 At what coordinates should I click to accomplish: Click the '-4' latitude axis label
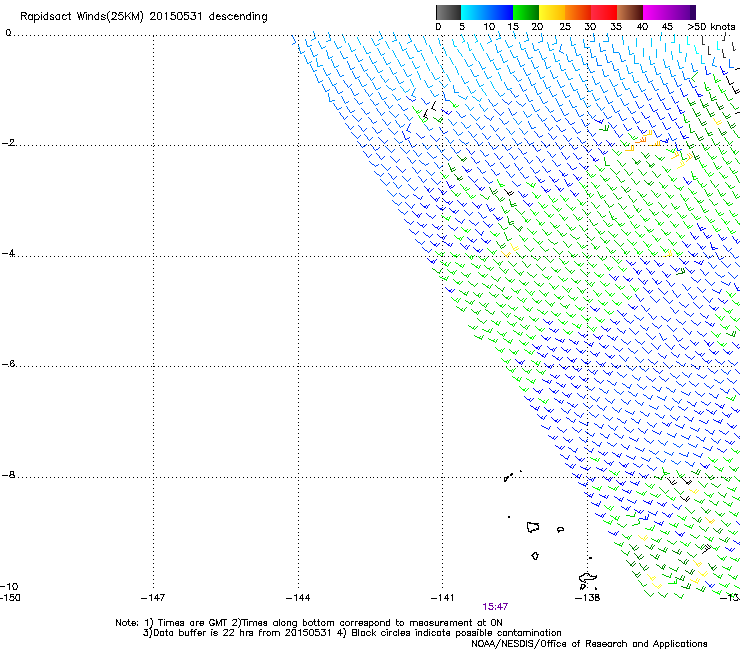(8, 253)
